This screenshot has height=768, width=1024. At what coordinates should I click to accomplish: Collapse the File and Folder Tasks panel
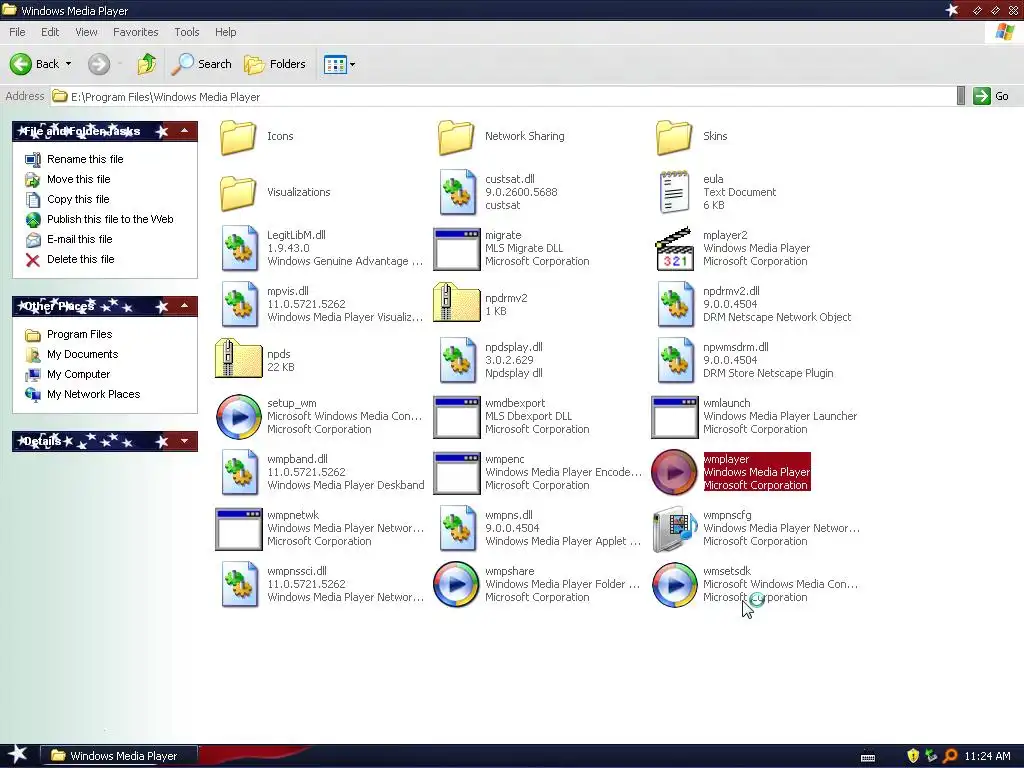pos(185,131)
